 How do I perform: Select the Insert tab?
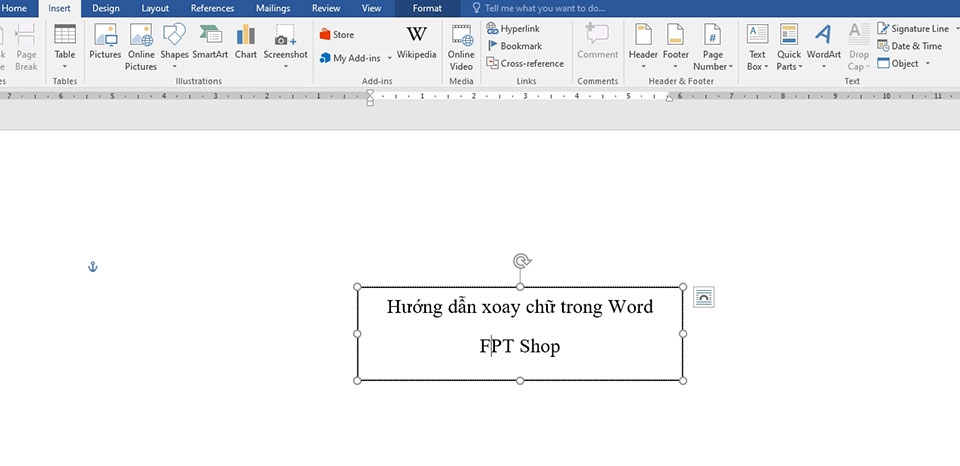click(59, 9)
